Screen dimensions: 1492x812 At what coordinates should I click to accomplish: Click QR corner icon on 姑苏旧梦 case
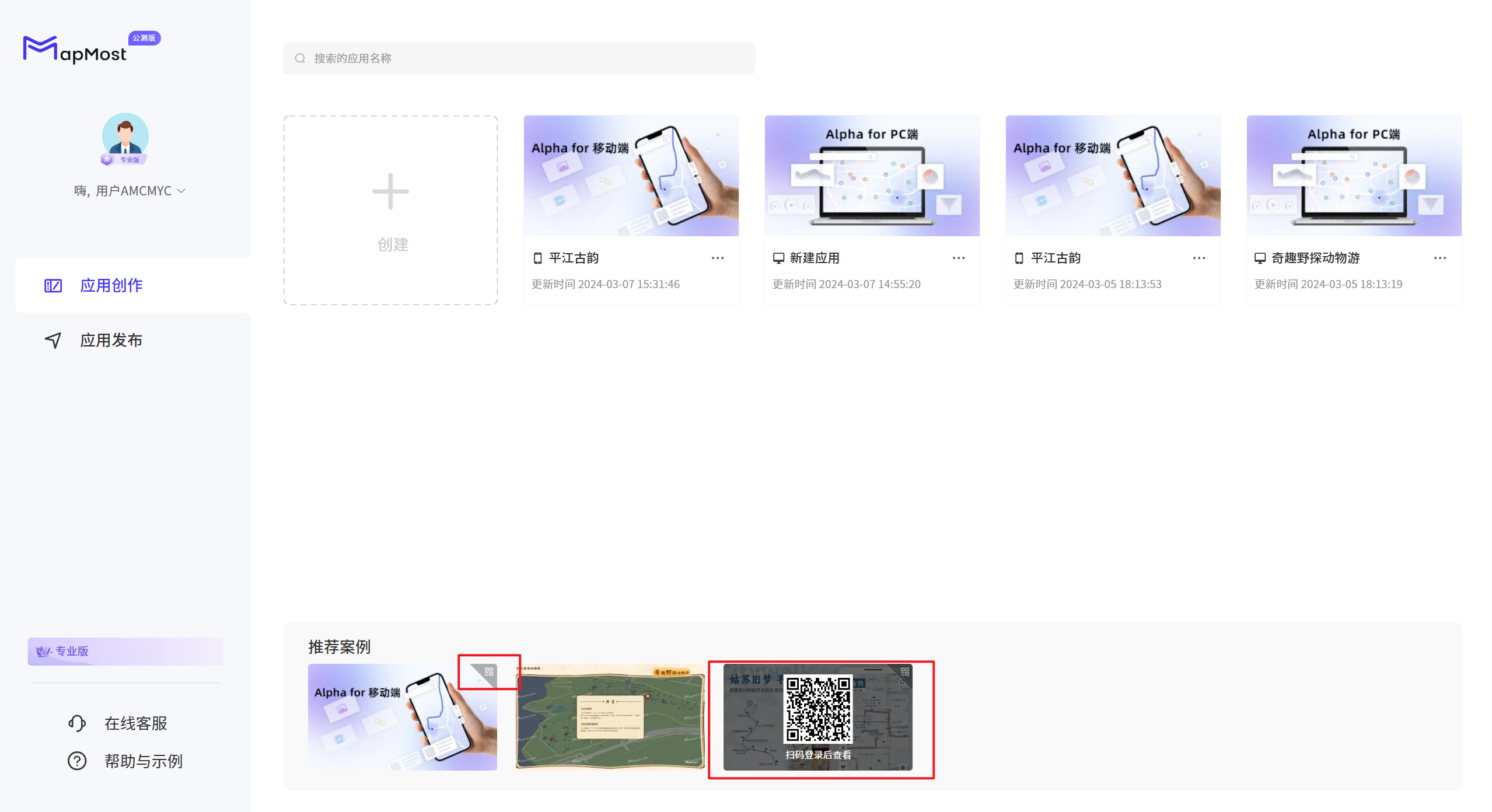(x=905, y=671)
